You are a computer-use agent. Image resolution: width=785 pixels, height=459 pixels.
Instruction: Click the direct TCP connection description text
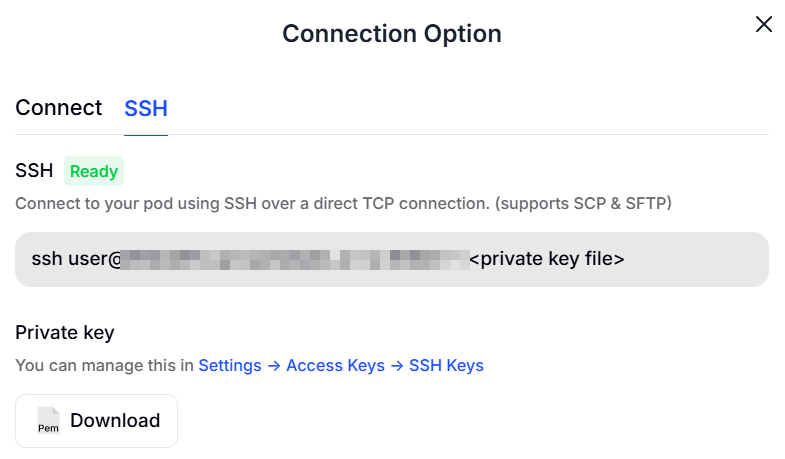click(x=343, y=203)
